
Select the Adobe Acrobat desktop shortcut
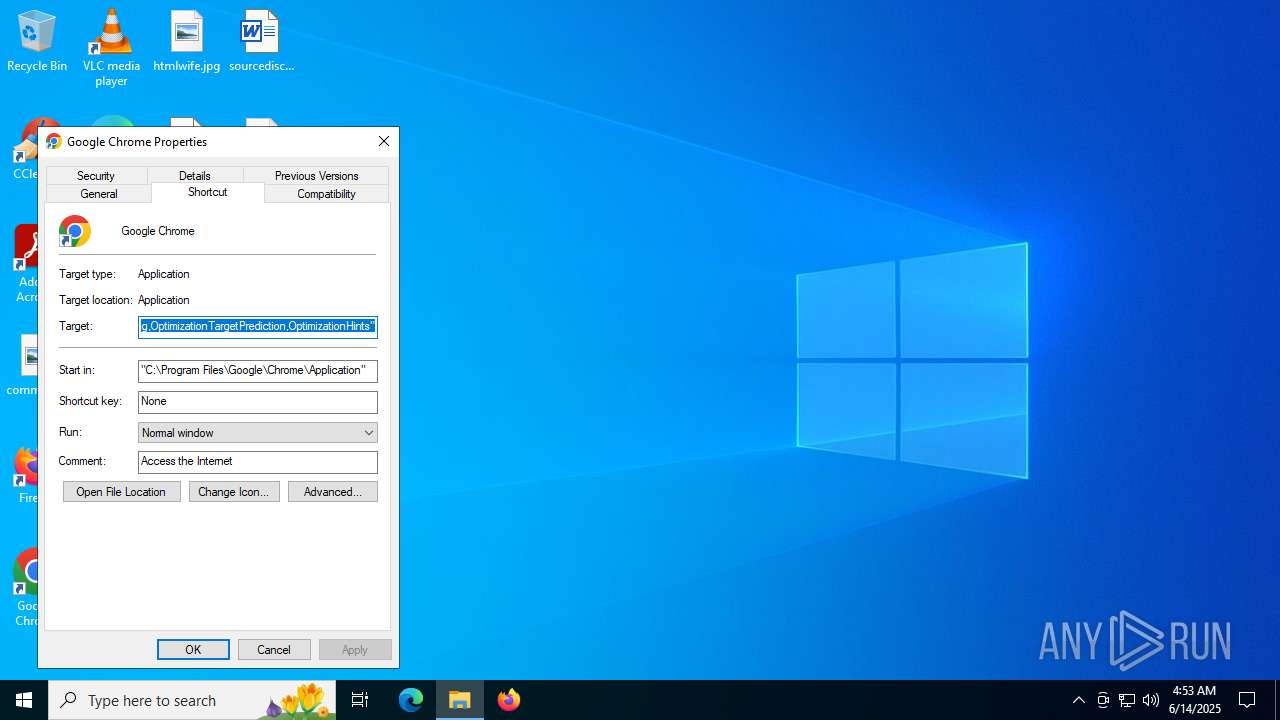pyautogui.click(x=27, y=264)
